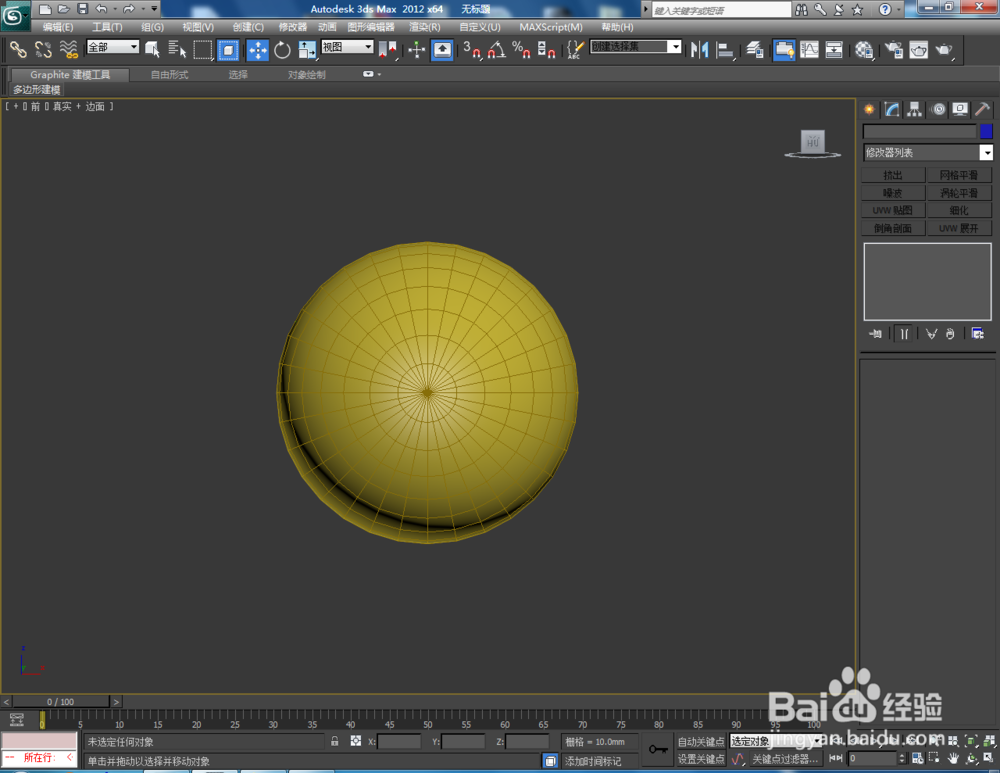Open 关键点过滤器 key filters button

tap(784, 758)
